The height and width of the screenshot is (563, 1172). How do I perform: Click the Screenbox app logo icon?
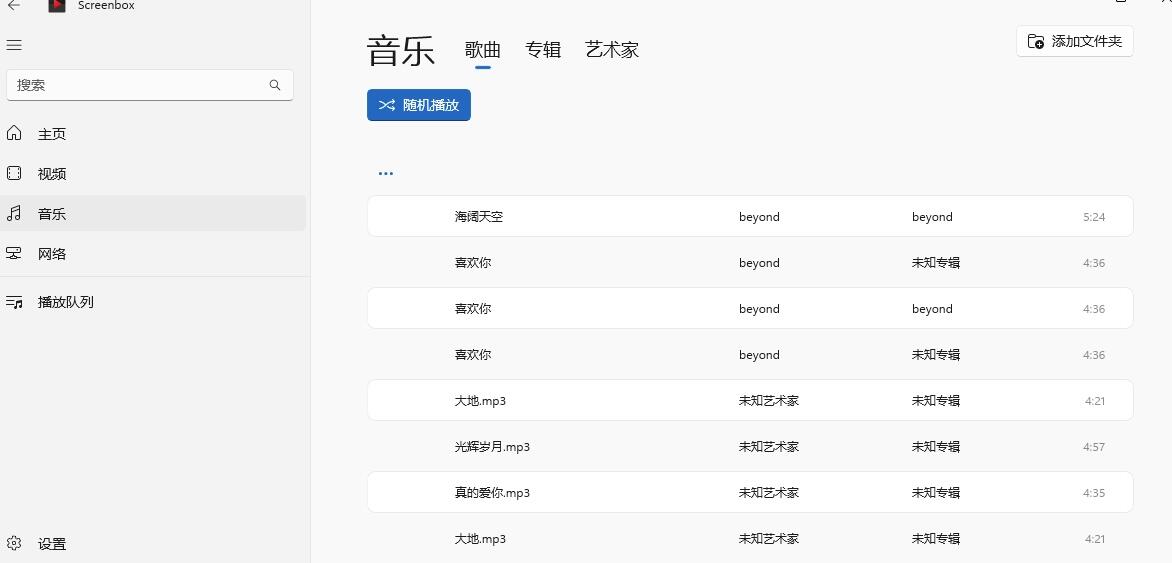(57, 5)
